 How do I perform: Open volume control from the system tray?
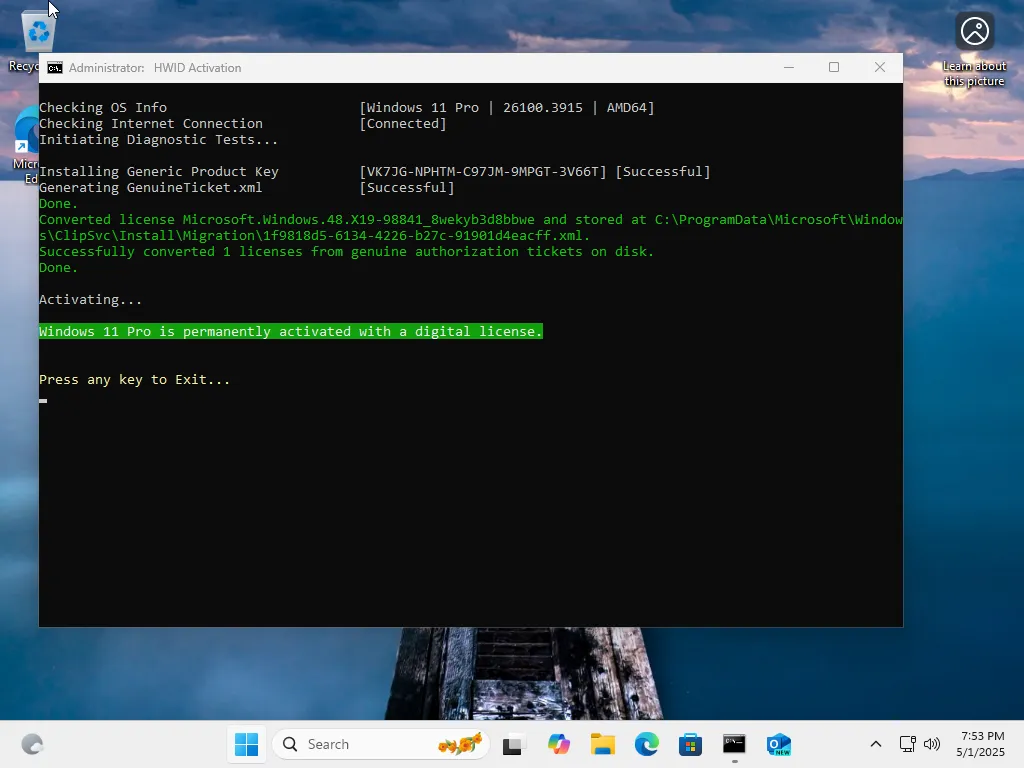[x=932, y=744]
